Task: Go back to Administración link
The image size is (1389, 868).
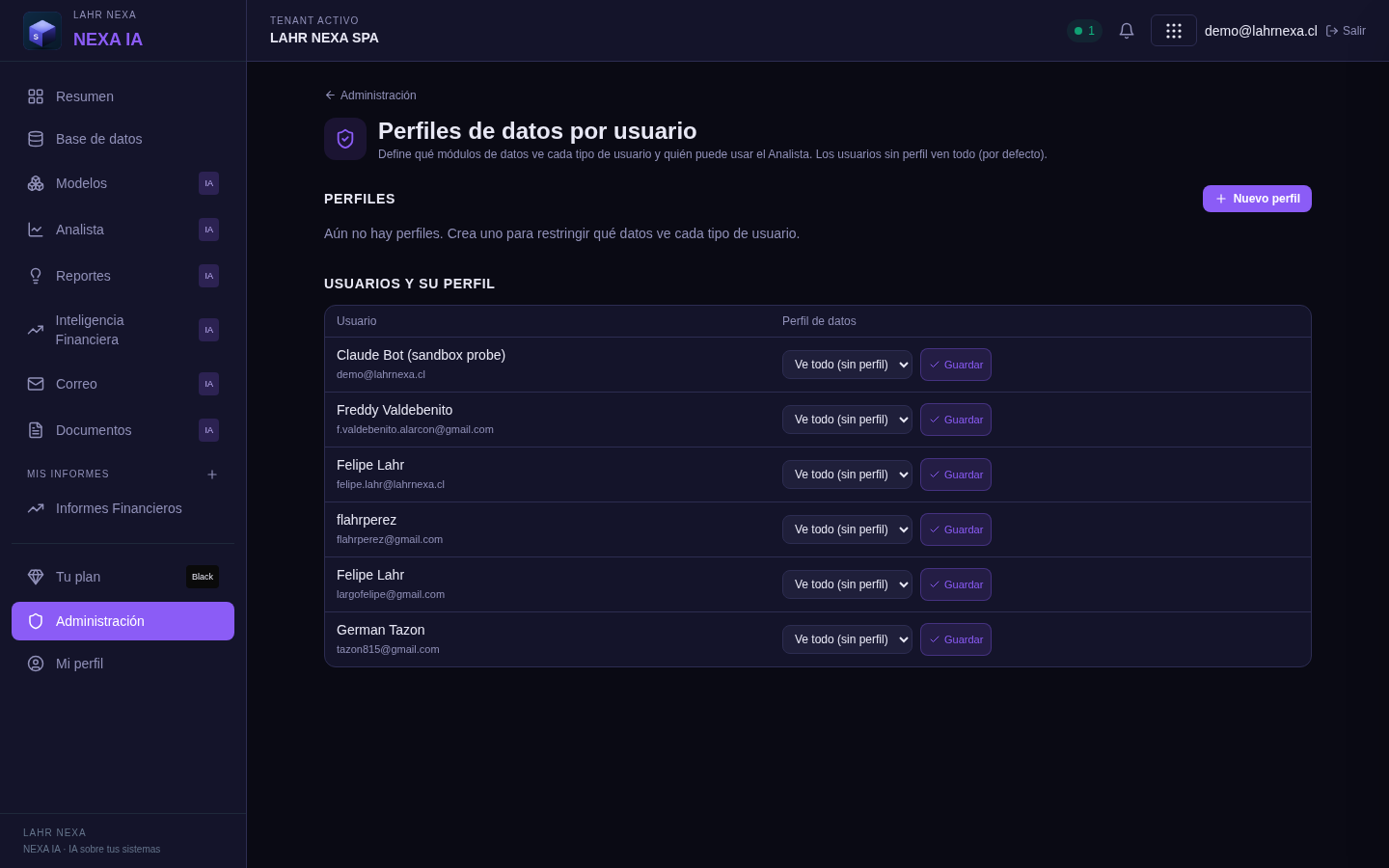Action: point(370,95)
